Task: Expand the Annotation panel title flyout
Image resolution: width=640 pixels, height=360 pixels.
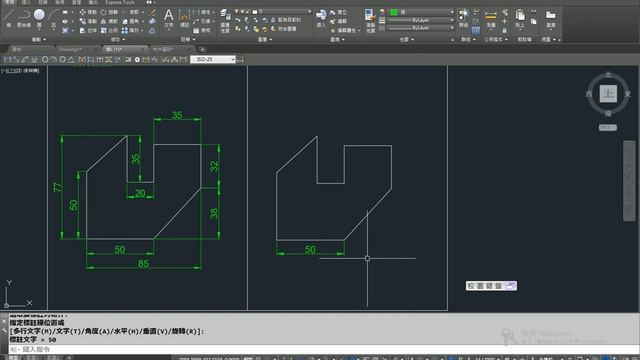Action: coord(188,40)
